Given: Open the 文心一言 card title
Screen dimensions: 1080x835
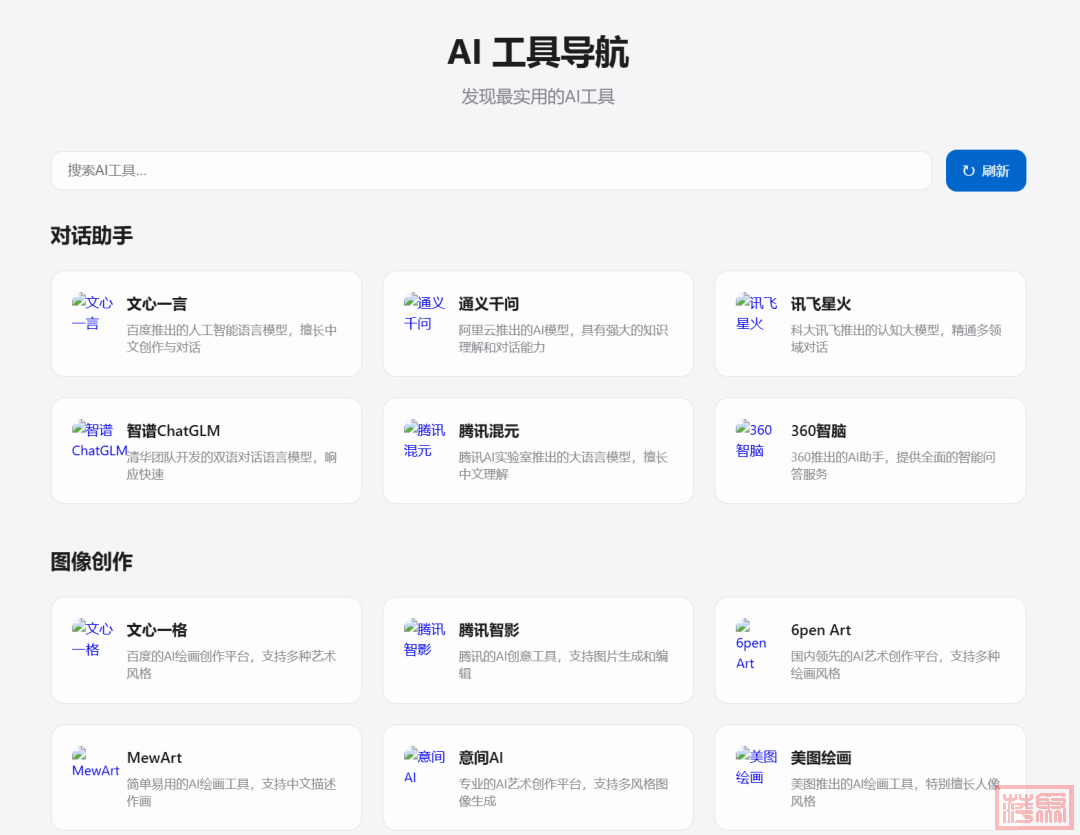Looking at the screenshot, I should (156, 304).
